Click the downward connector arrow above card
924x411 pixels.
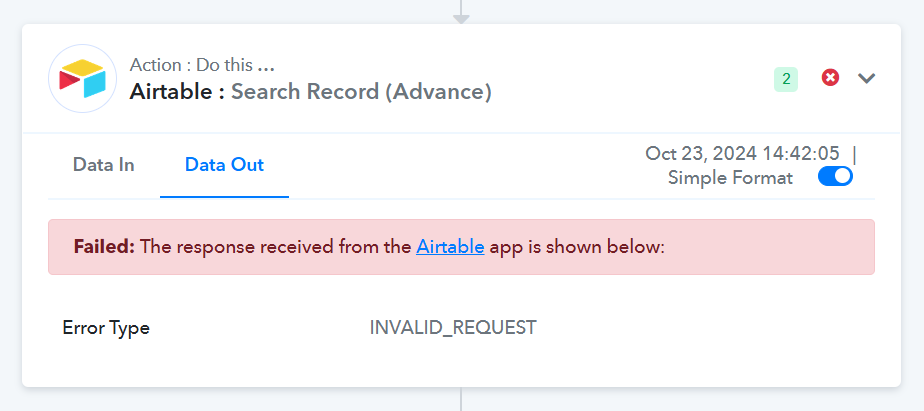point(461,19)
